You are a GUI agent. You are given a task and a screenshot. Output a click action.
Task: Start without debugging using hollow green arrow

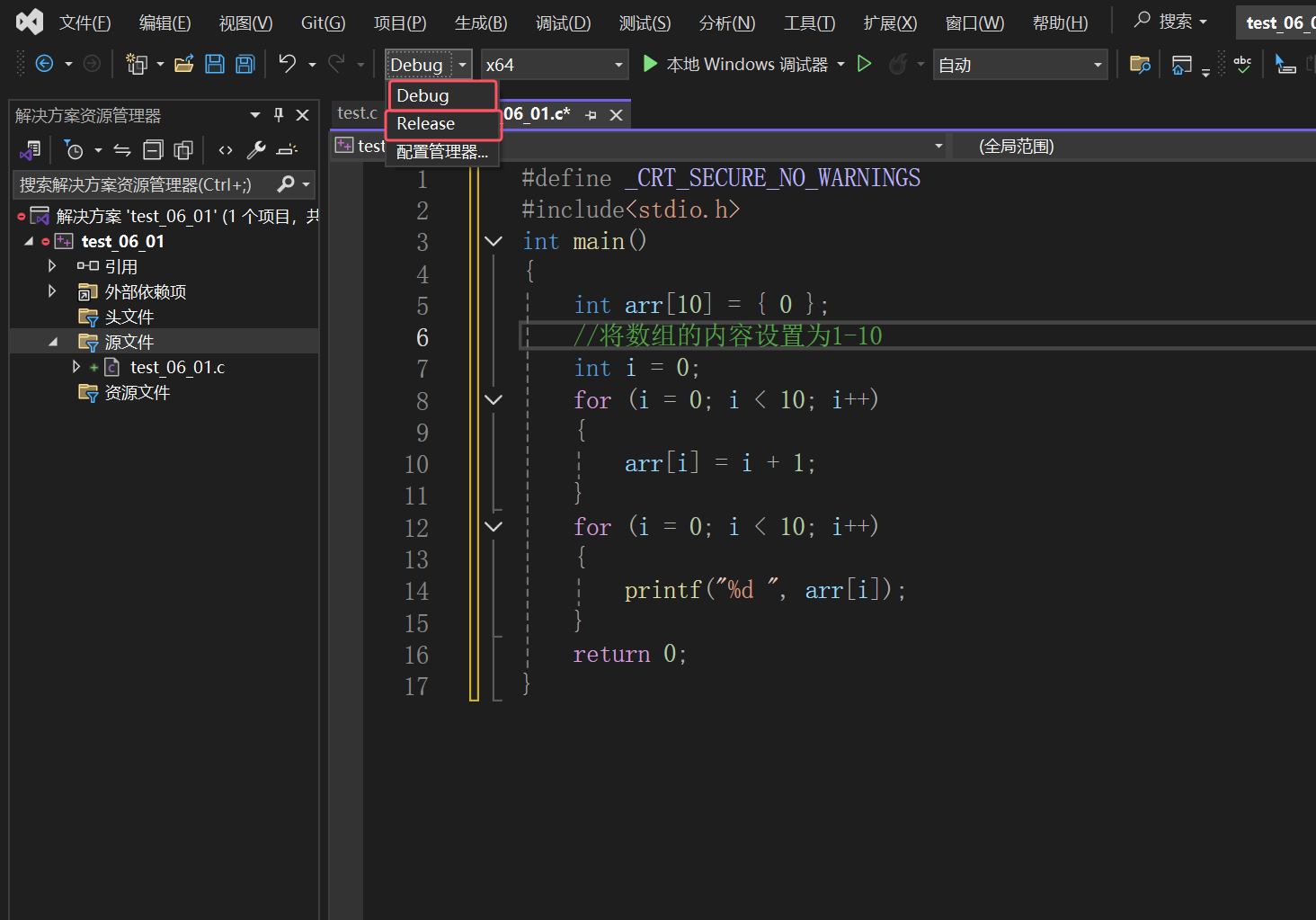864,64
